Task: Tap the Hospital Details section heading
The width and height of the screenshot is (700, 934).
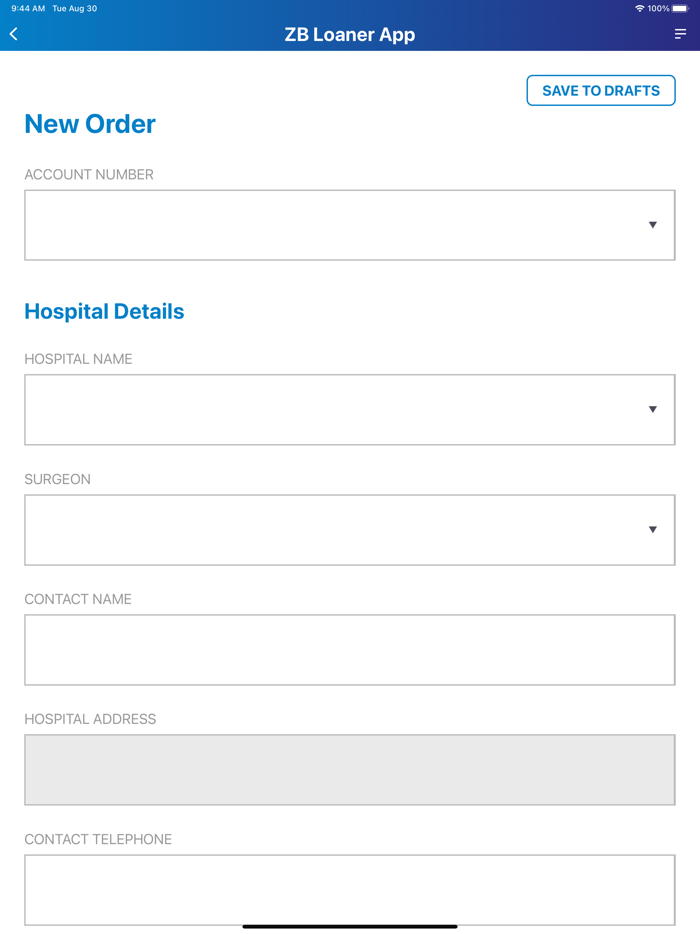Action: 104,311
